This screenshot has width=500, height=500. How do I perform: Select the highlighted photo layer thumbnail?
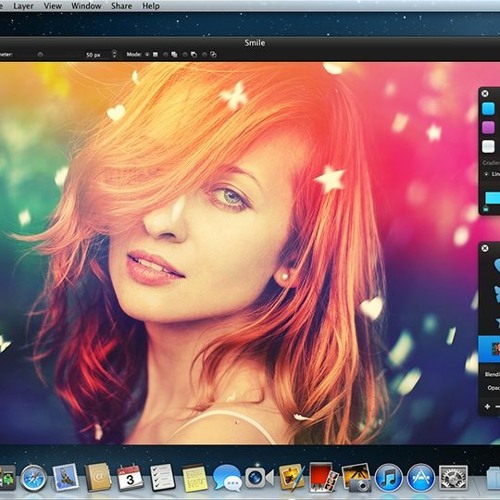496,349
